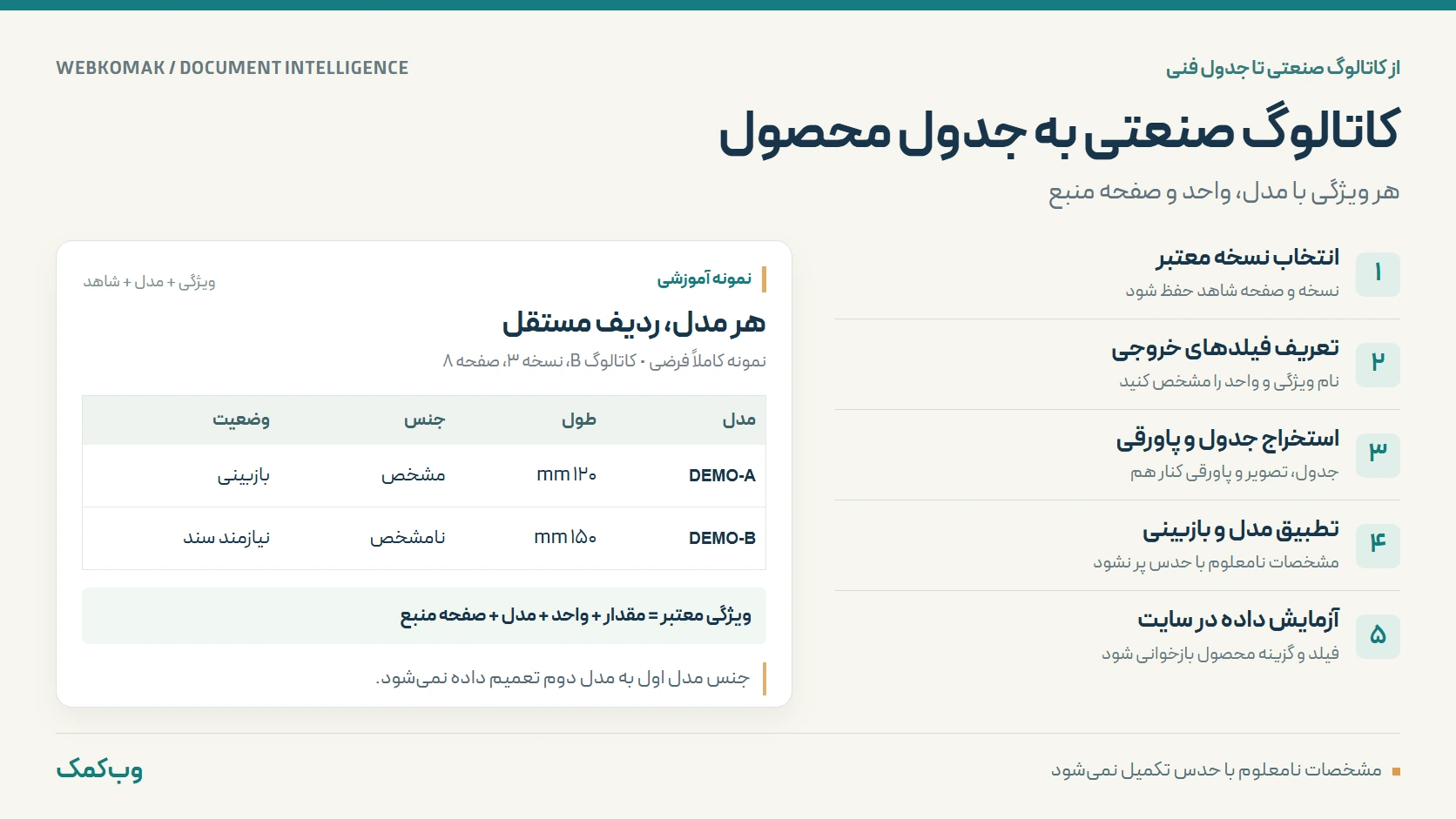Select the step heading استخراج جدول و پاورقی
The height and width of the screenshot is (819, 1456).
(1228, 439)
